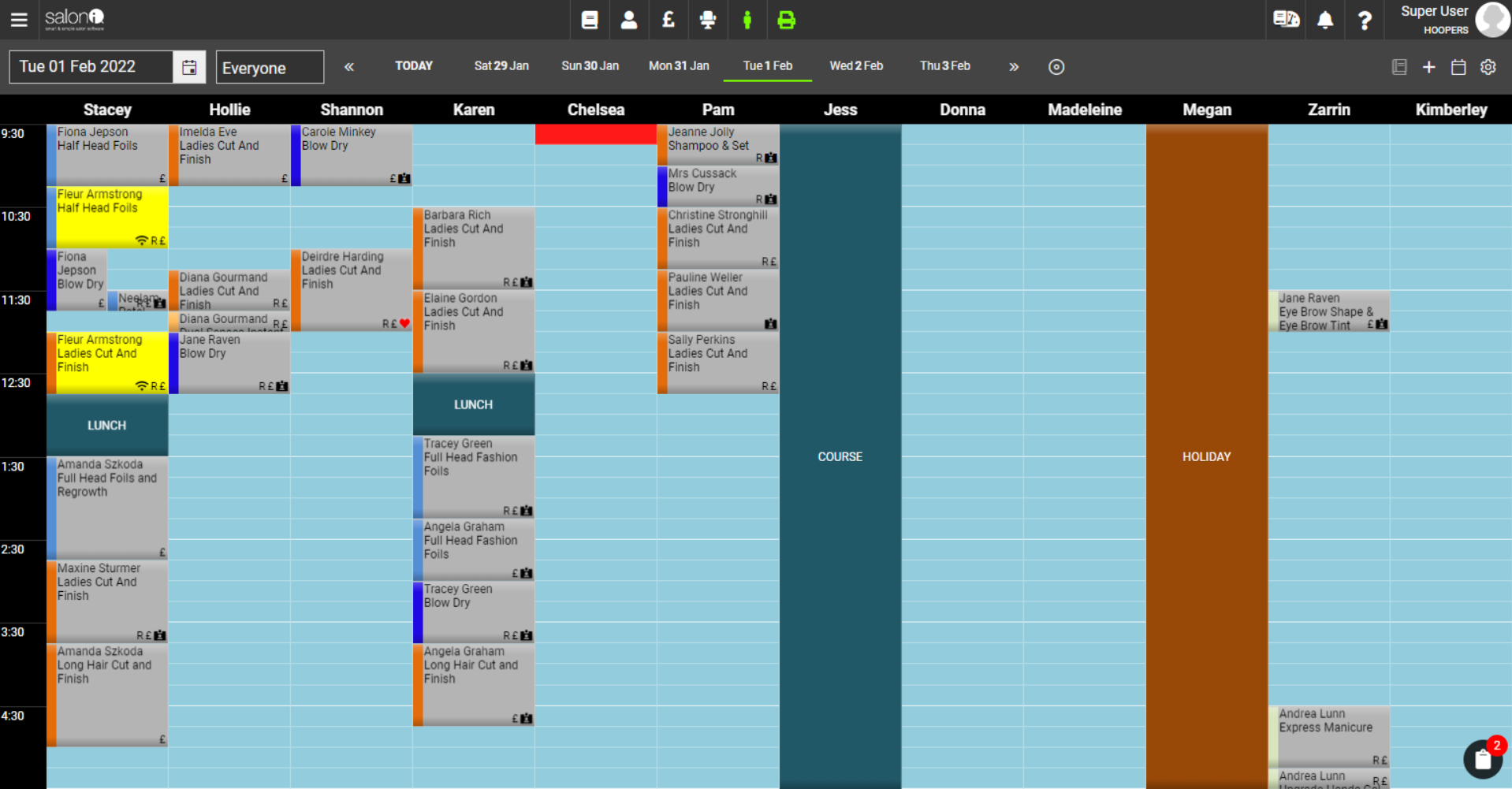1512x789 pixels.
Task: Open the pound sign sales icon
Action: 668,20
